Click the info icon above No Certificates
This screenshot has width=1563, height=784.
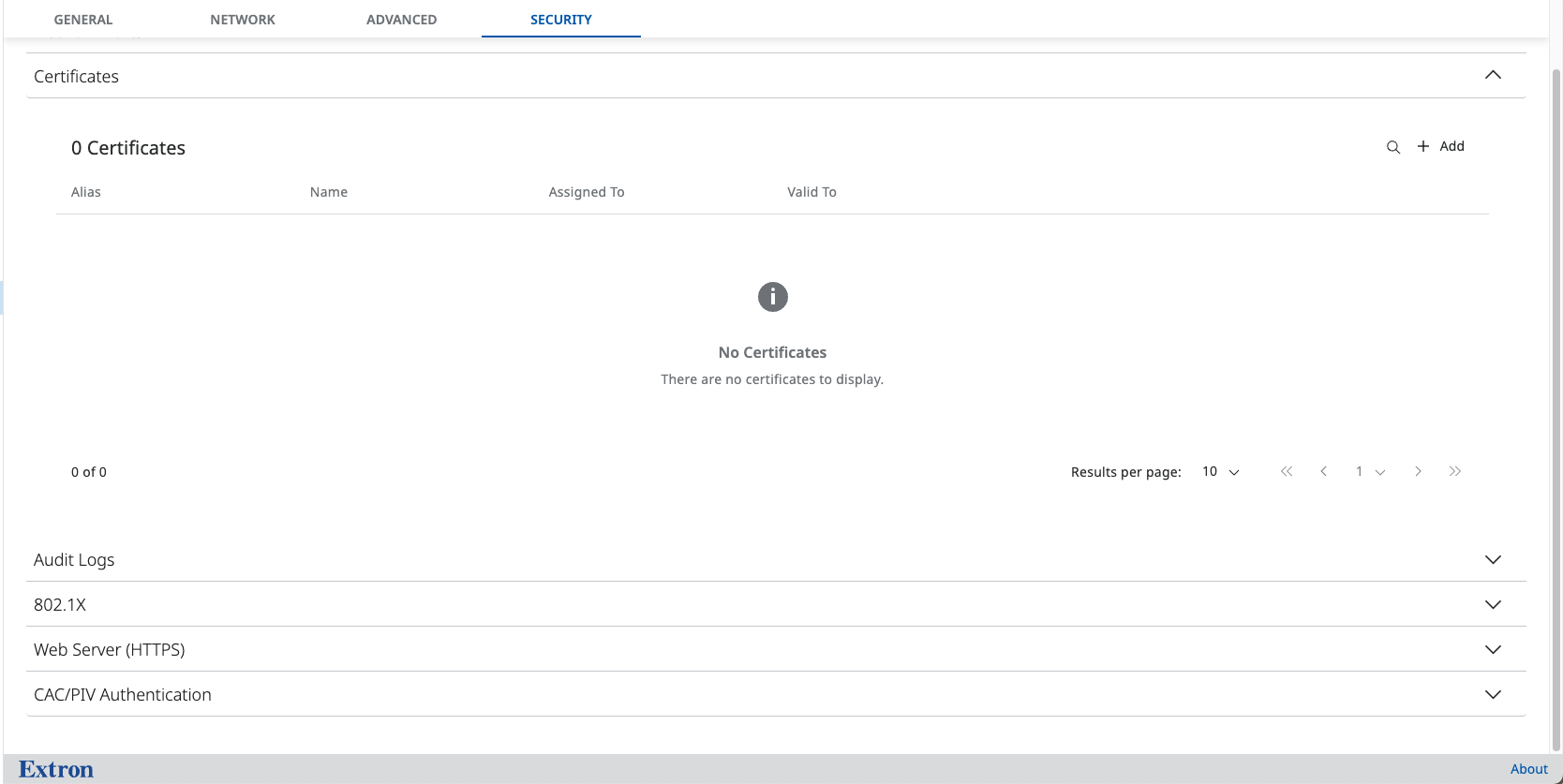click(x=772, y=297)
